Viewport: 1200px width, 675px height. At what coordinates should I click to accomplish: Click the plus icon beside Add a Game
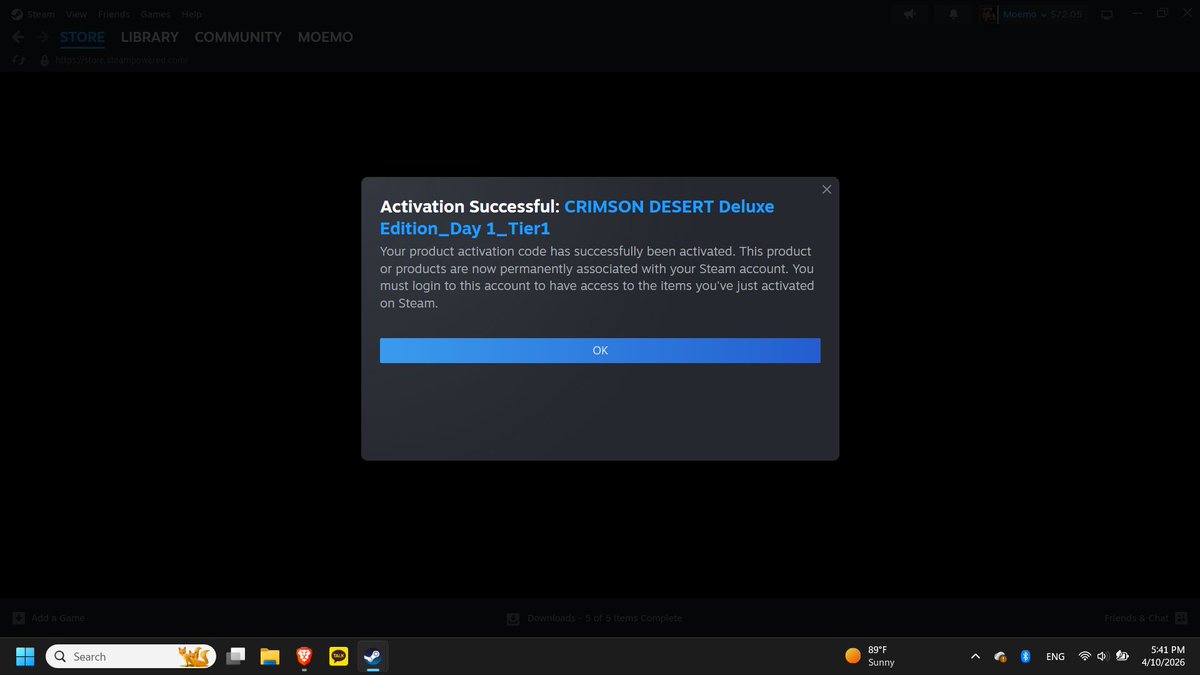(19, 618)
